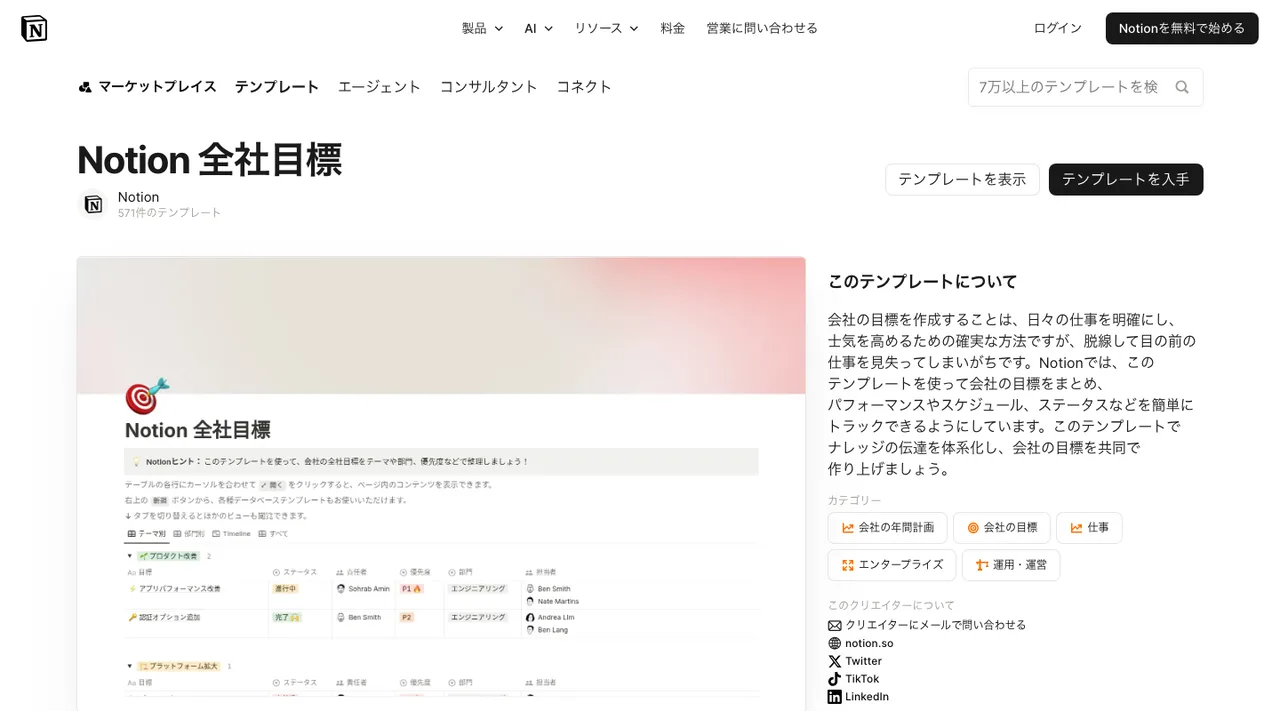Switch to コンサルタント tab
Screen dimensions: 1280x711
pyautogui.click(x=489, y=87)
